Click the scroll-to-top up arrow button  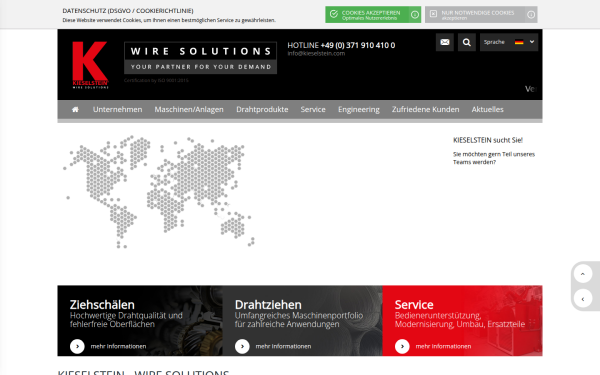(583, 274)
